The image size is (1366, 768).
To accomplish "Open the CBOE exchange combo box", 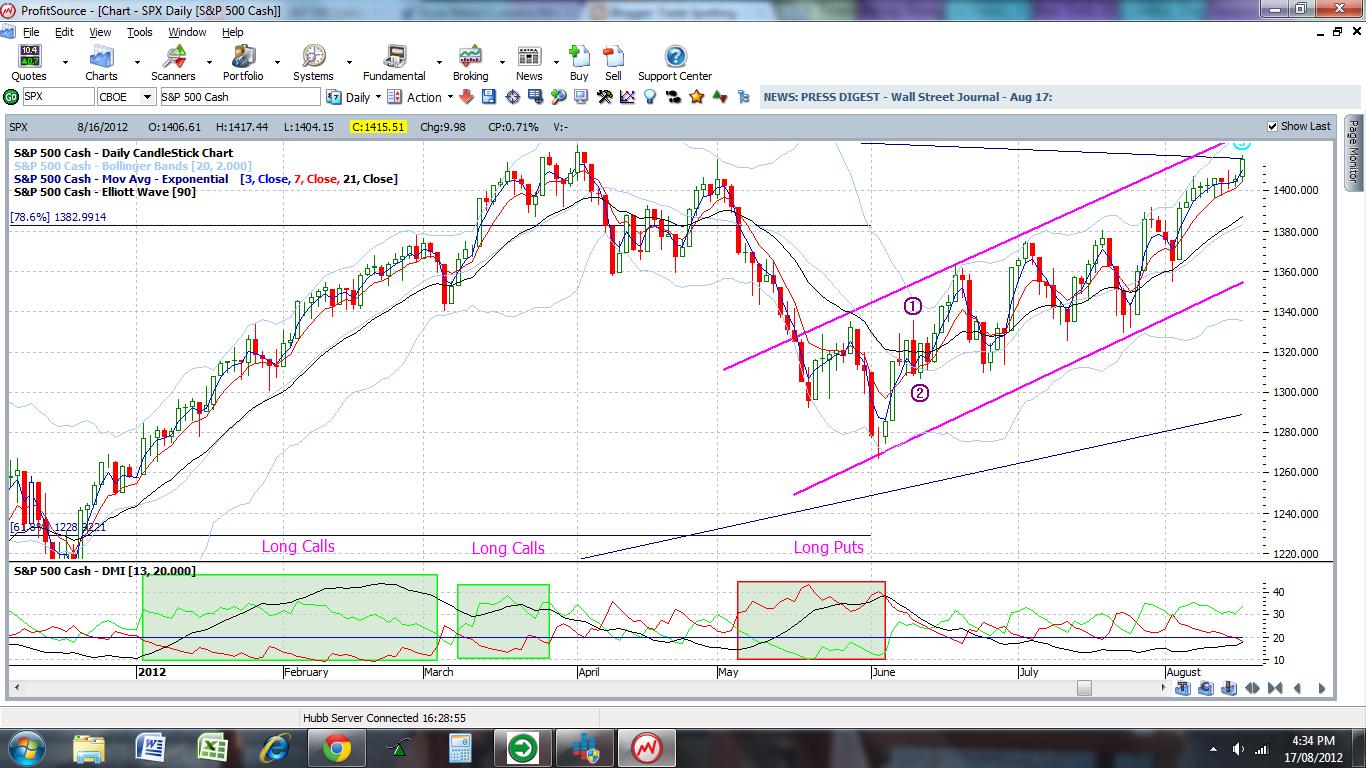I will point(127,97).
